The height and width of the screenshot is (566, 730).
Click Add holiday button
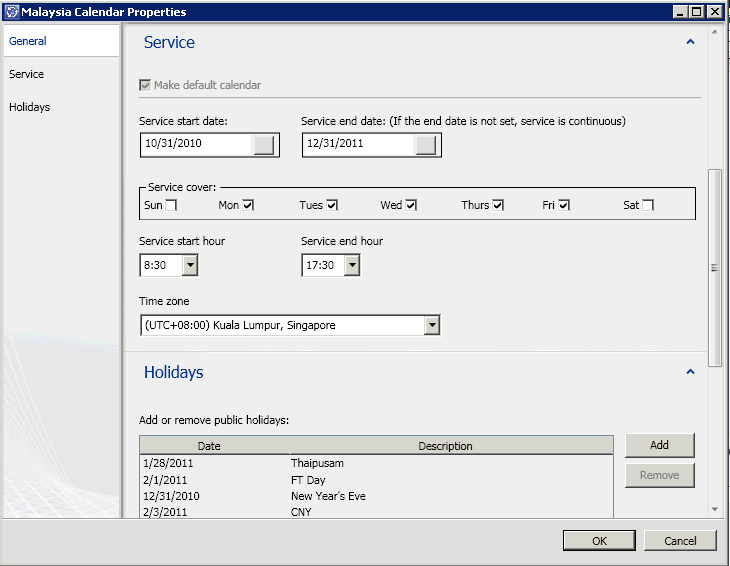[660, 445]
